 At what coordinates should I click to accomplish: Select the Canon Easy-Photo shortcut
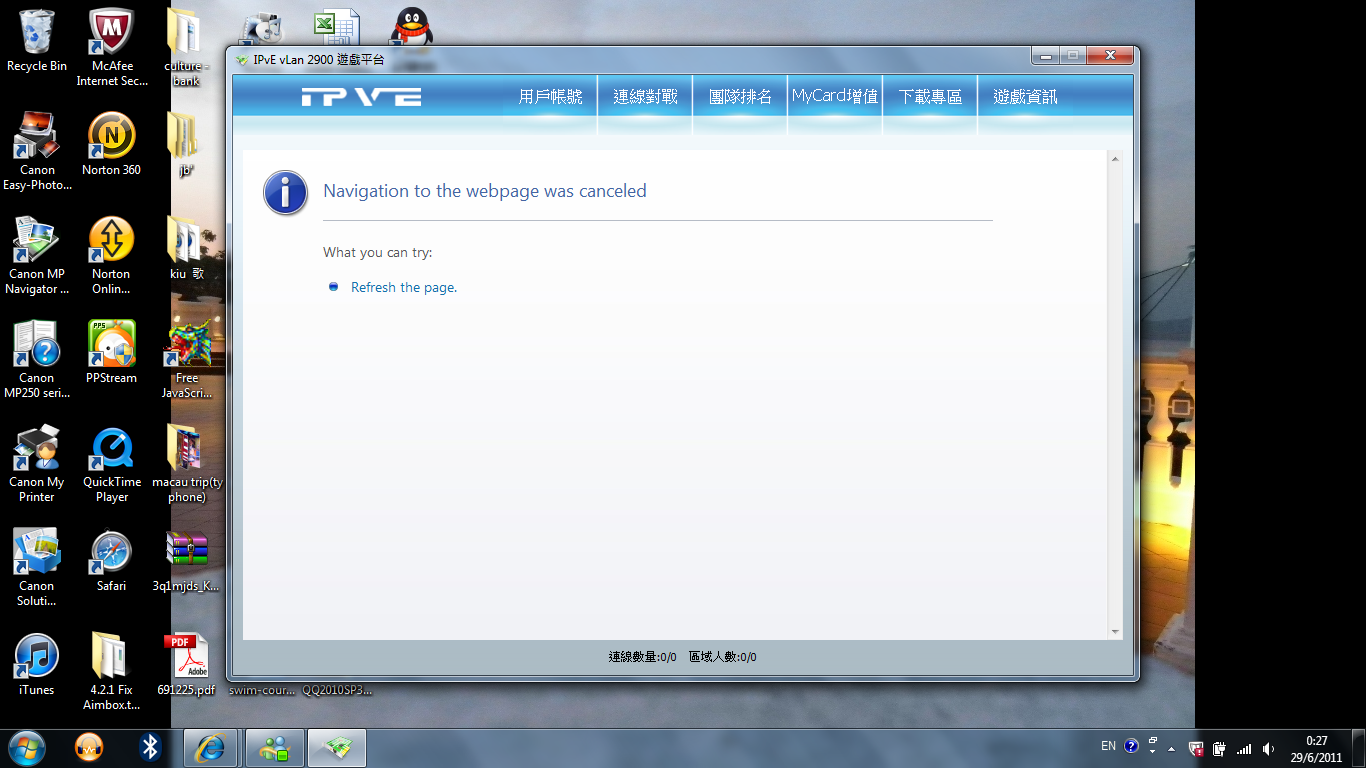(37, 152)
